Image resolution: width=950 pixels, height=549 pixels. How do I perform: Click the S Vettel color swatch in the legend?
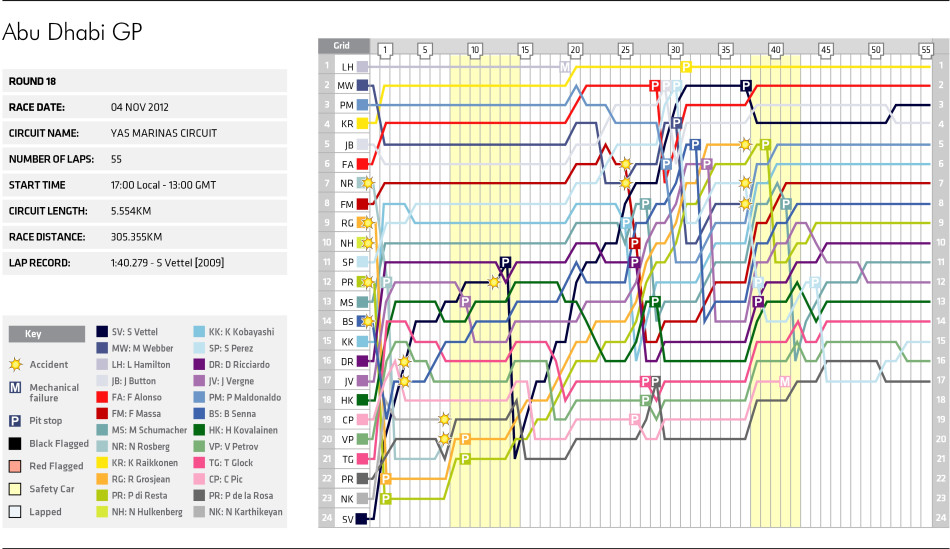104,331
